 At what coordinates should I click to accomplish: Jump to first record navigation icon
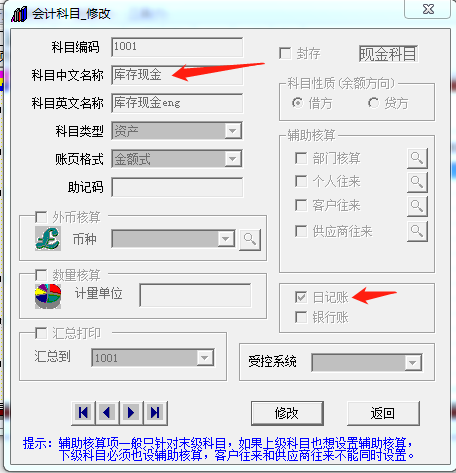[x=83, y=413]
